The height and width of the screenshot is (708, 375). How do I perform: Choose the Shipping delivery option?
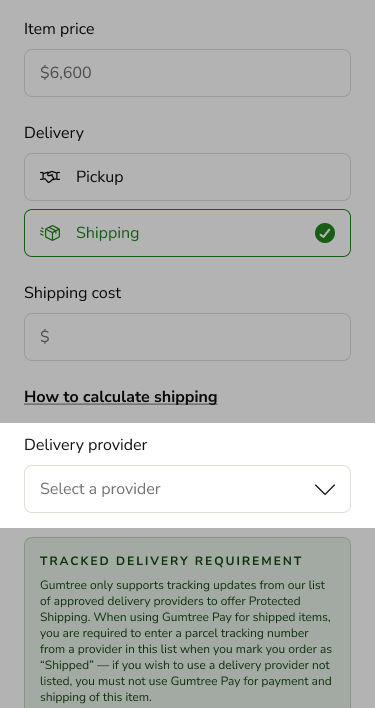pos(187,233)
